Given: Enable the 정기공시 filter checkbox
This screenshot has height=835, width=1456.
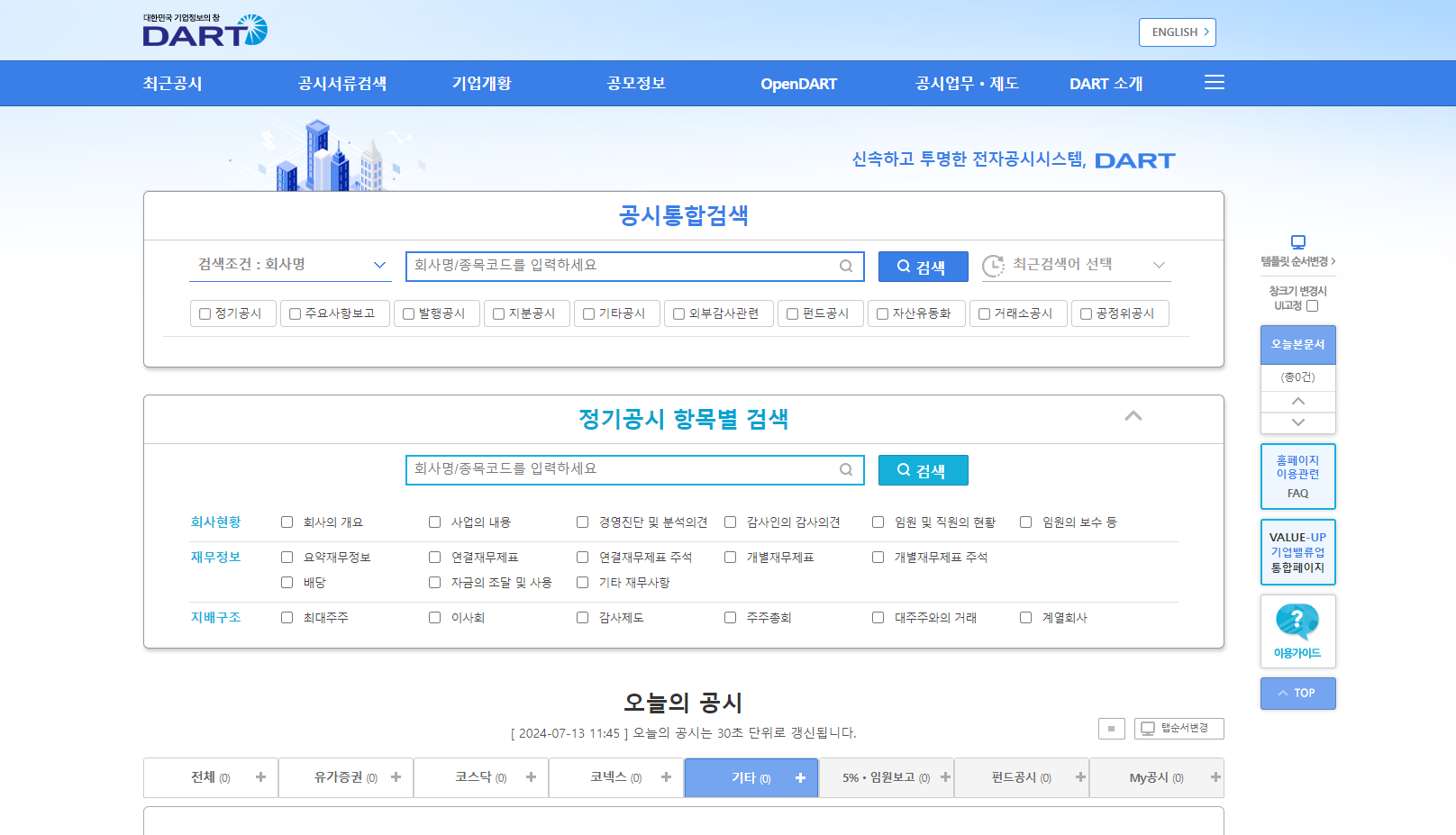Looking at the screenshot, I should [x=204, y=313].
